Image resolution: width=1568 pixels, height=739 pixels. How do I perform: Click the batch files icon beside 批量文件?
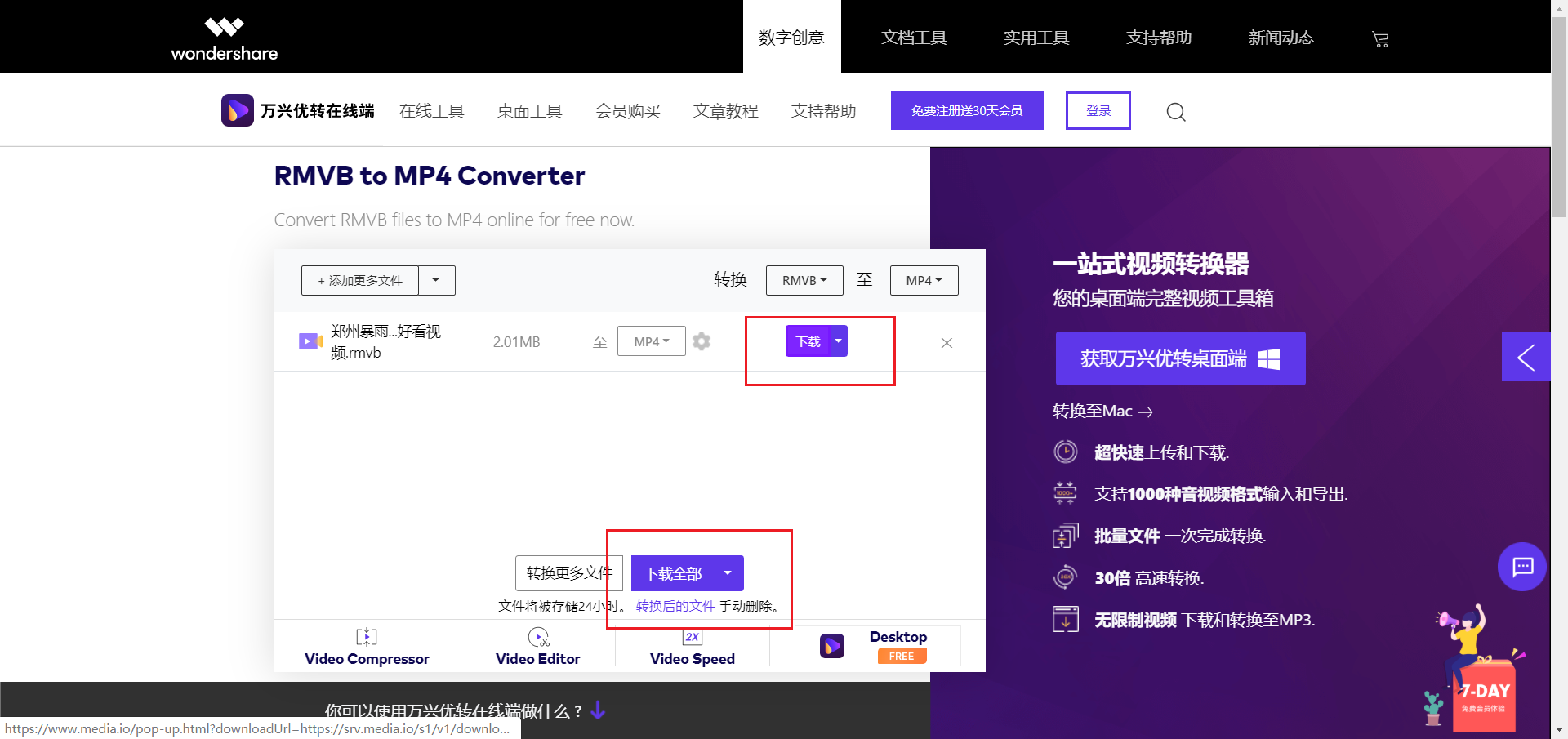pyautogui.click(x=1066, y=536)
